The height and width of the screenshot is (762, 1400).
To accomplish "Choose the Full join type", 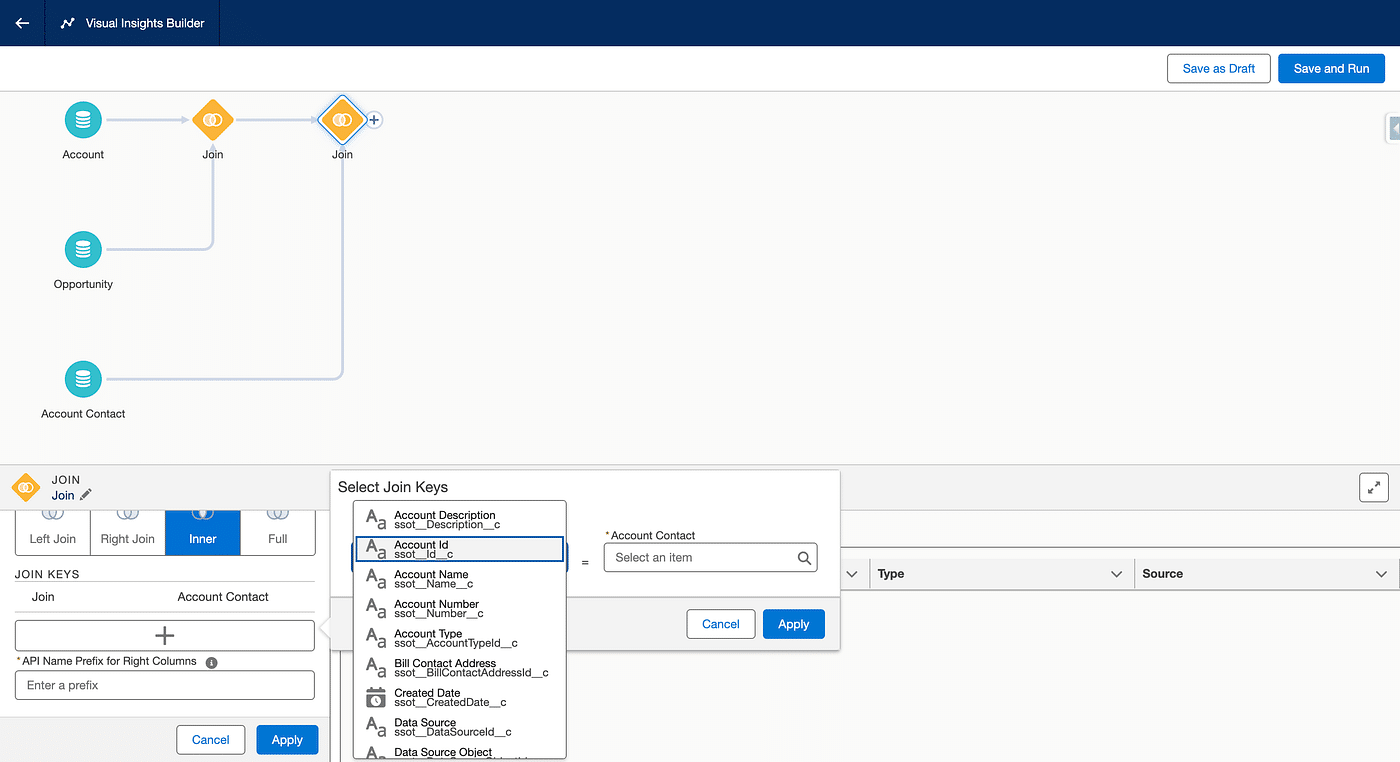I will pyautogui.click(x=278, y=532).
